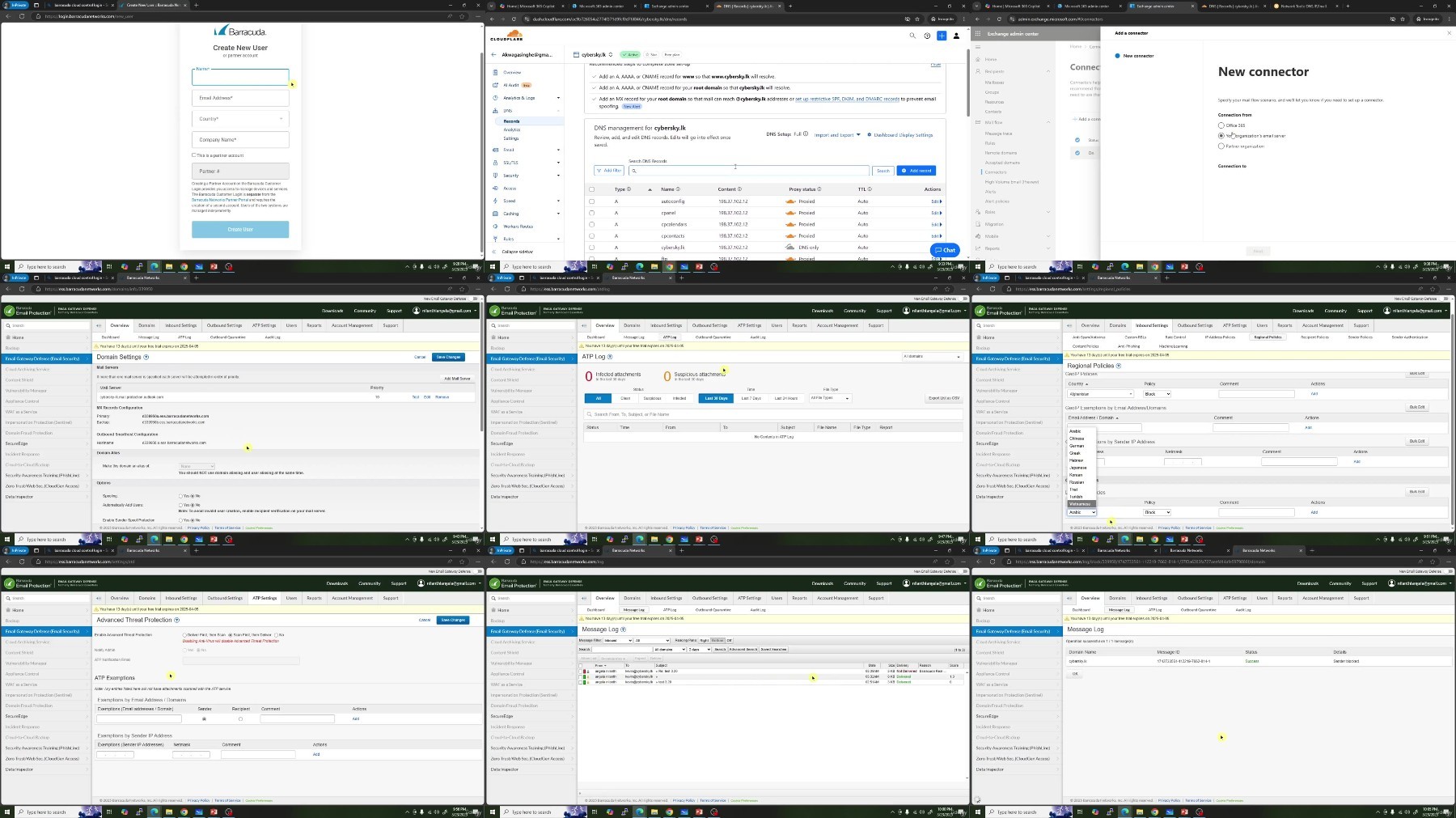Screen dimensions: 1456x818
Task: Open Sender Authentication subtab in Regional Policies window
Action: coord(1409,337)
